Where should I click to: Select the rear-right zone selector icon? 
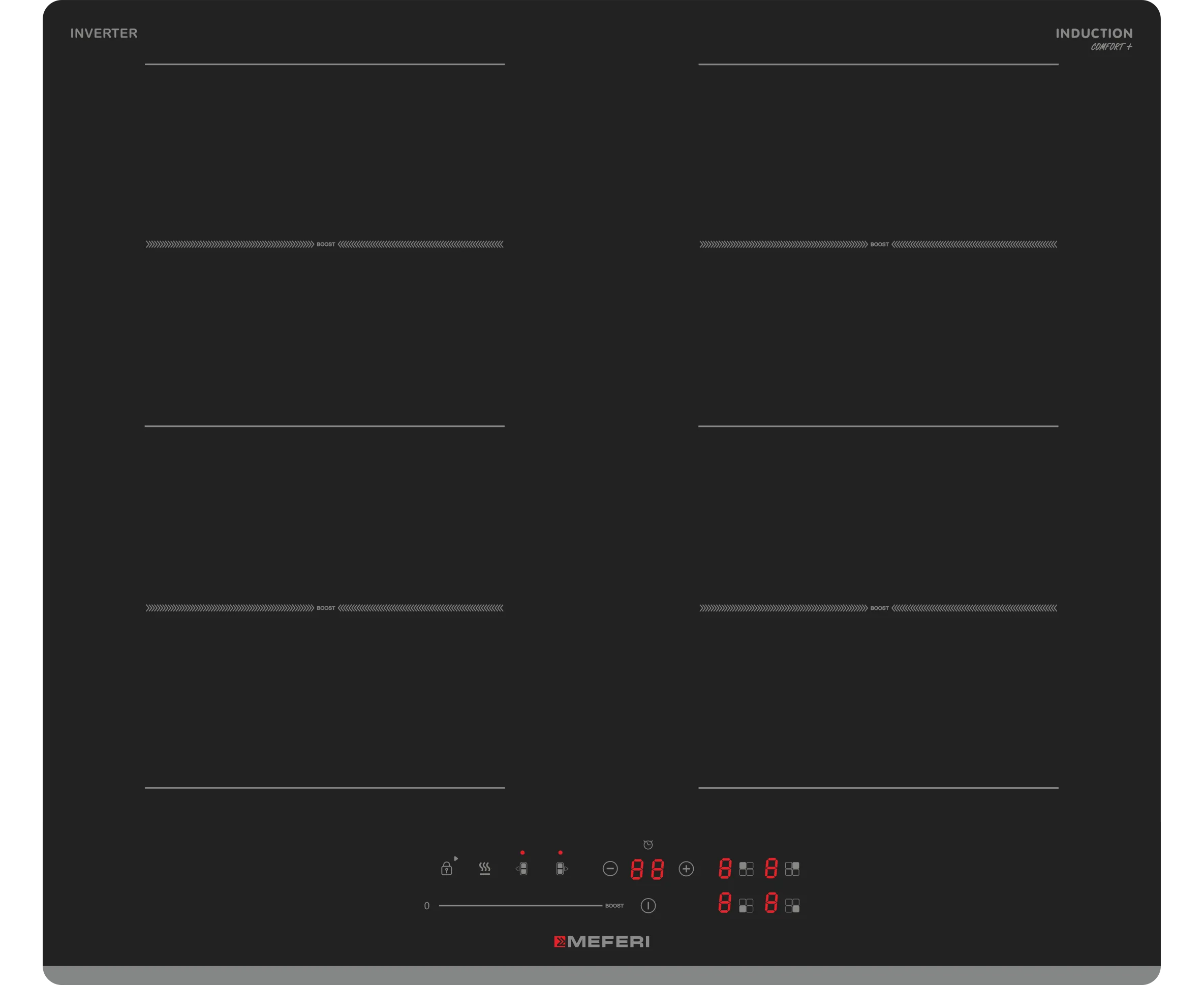pos(792,869)
